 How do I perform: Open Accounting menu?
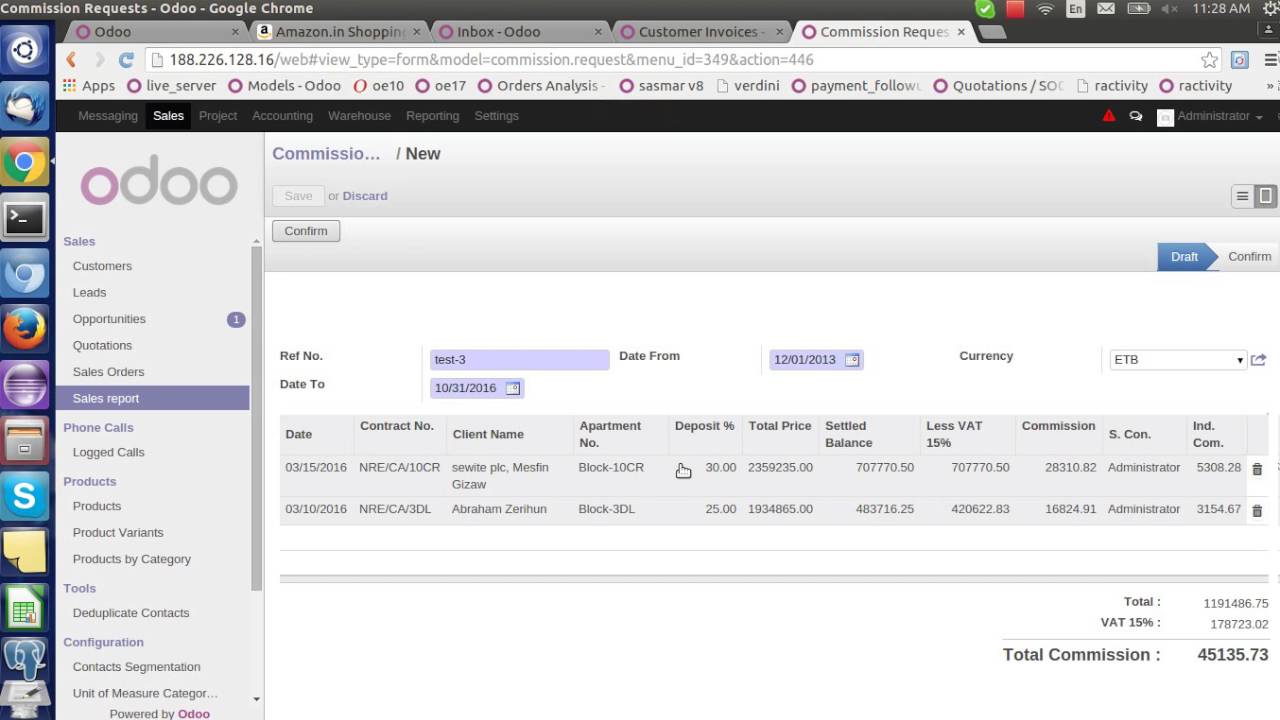282,116
